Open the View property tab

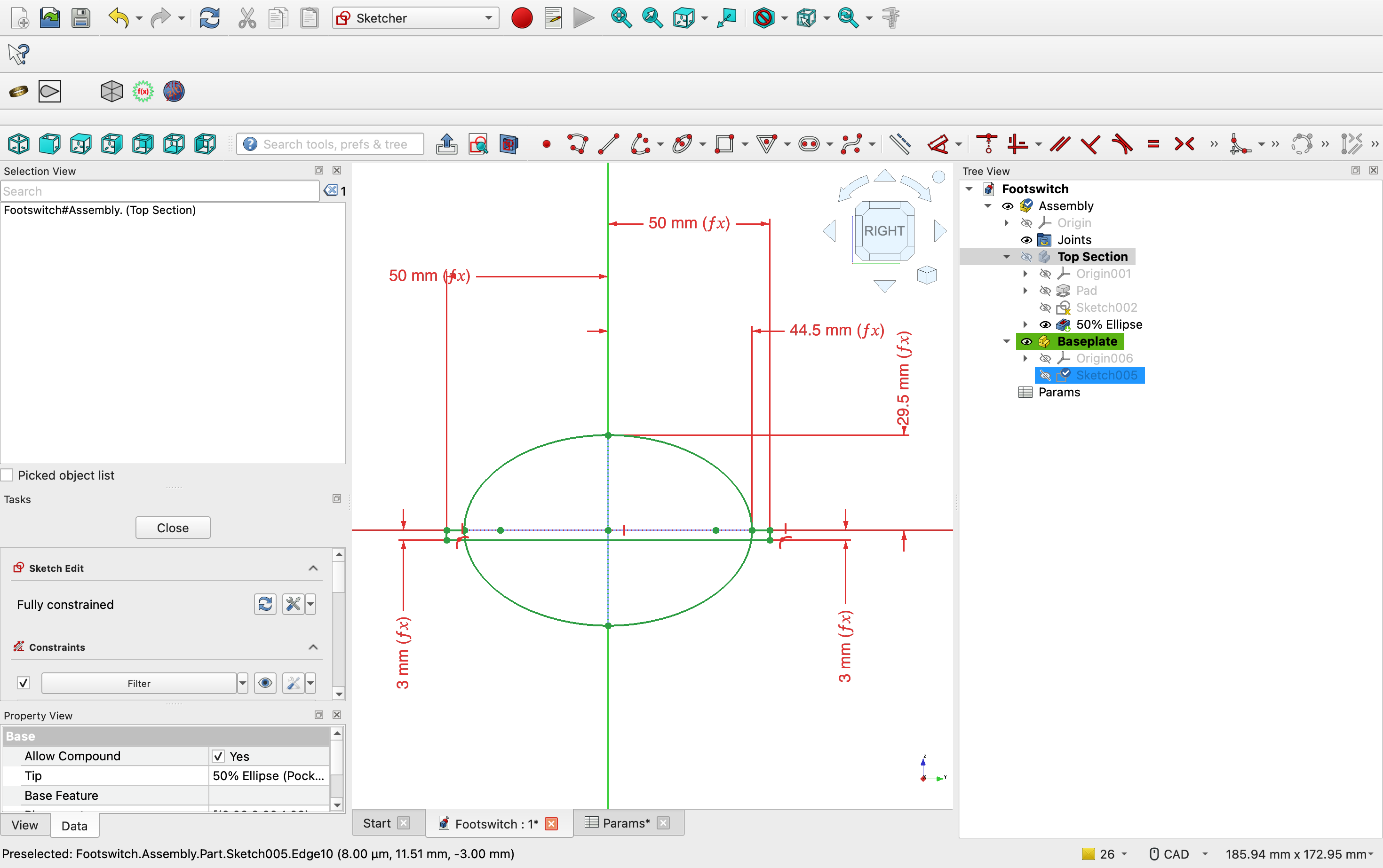[24, 825]
